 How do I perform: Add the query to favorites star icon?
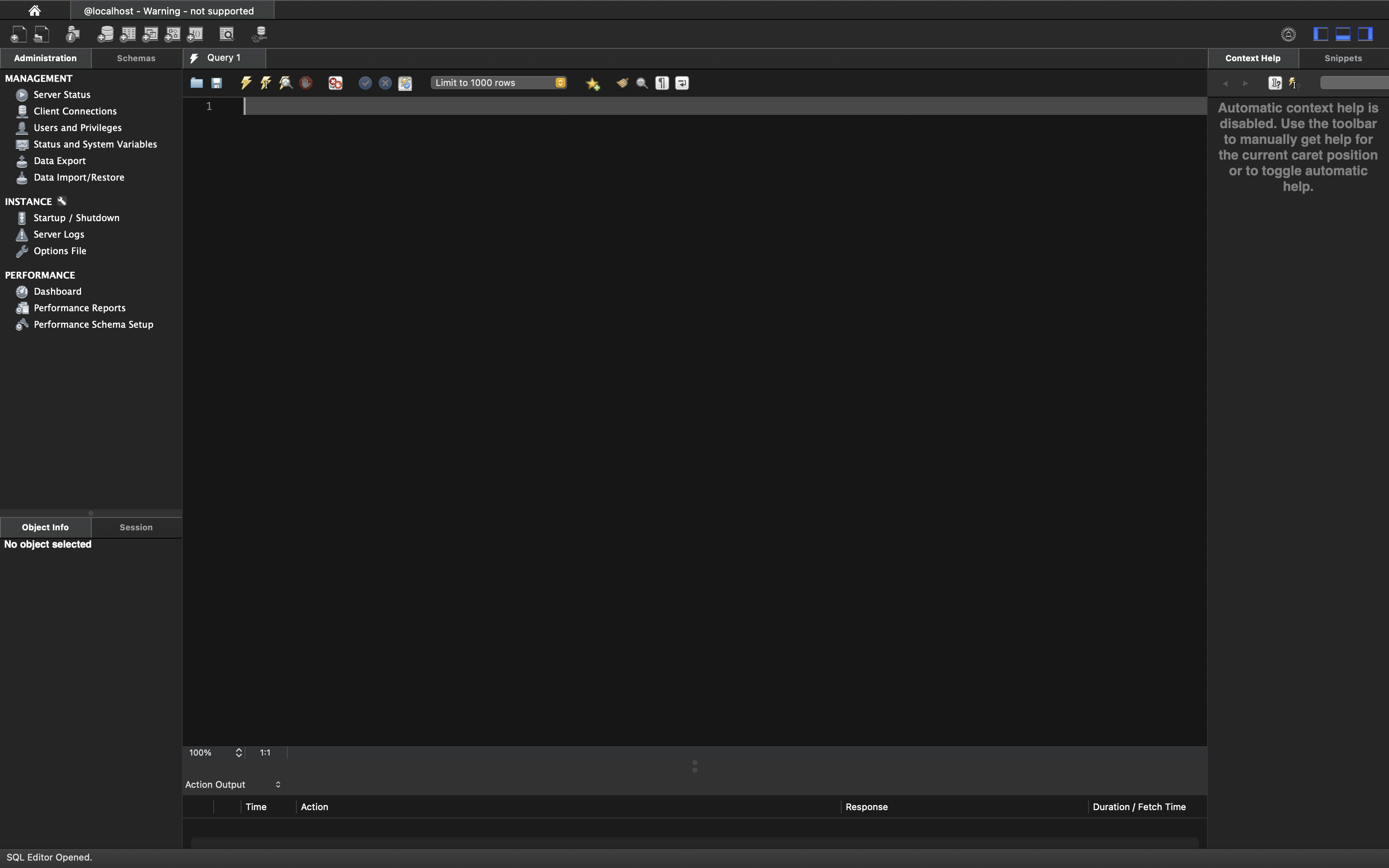click(592, 84)
